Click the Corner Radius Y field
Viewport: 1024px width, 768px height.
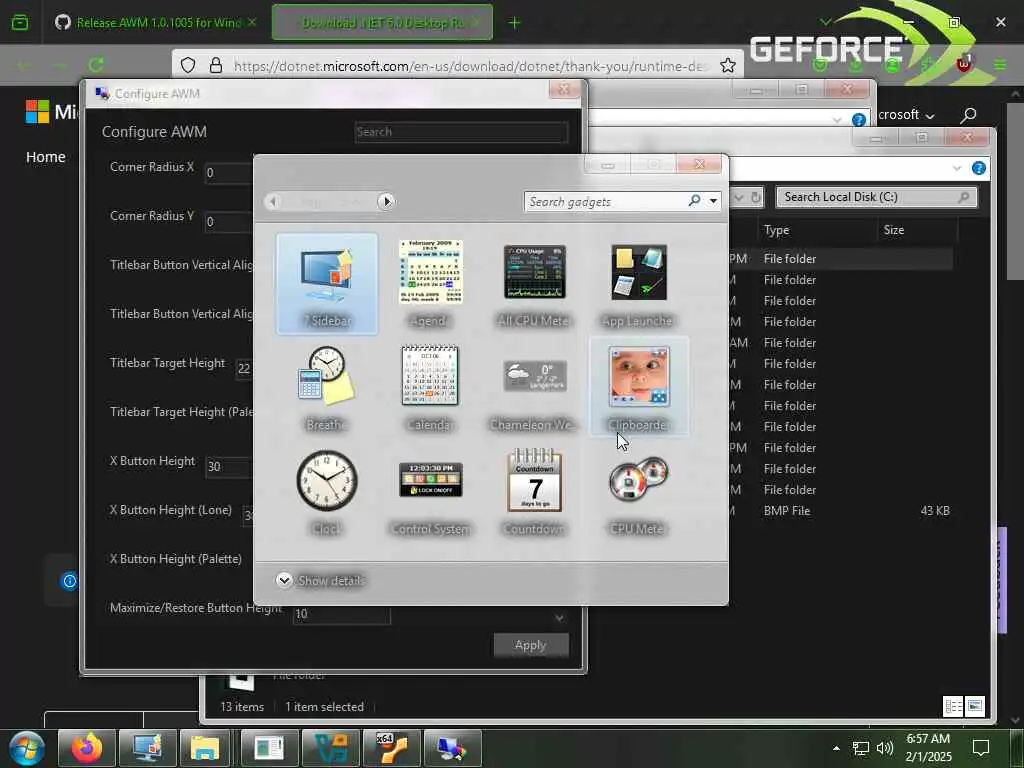tap(229, 221)
